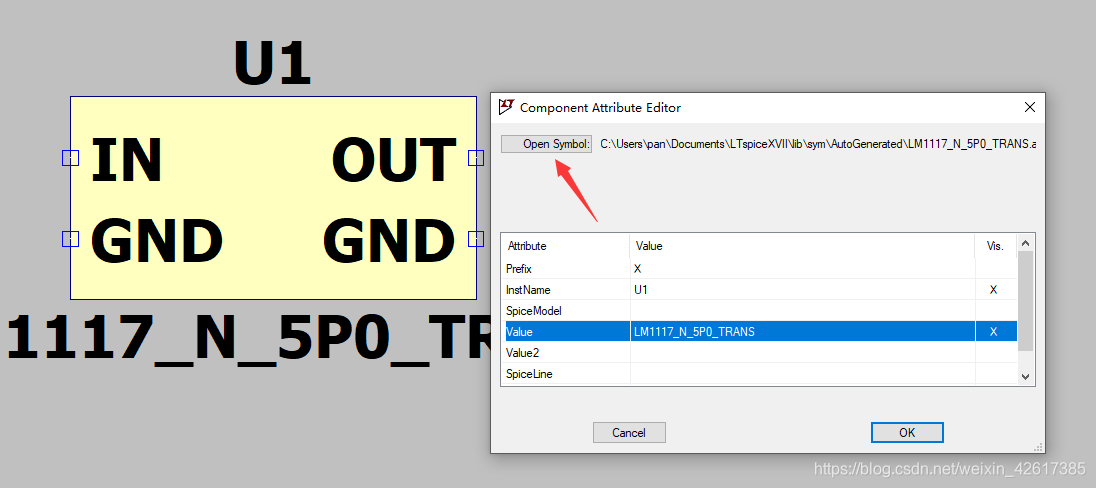The width and height of the screenshot is (1096, 488).
Task: Click the U1 label above the symbol
Action: pos(273,64)
